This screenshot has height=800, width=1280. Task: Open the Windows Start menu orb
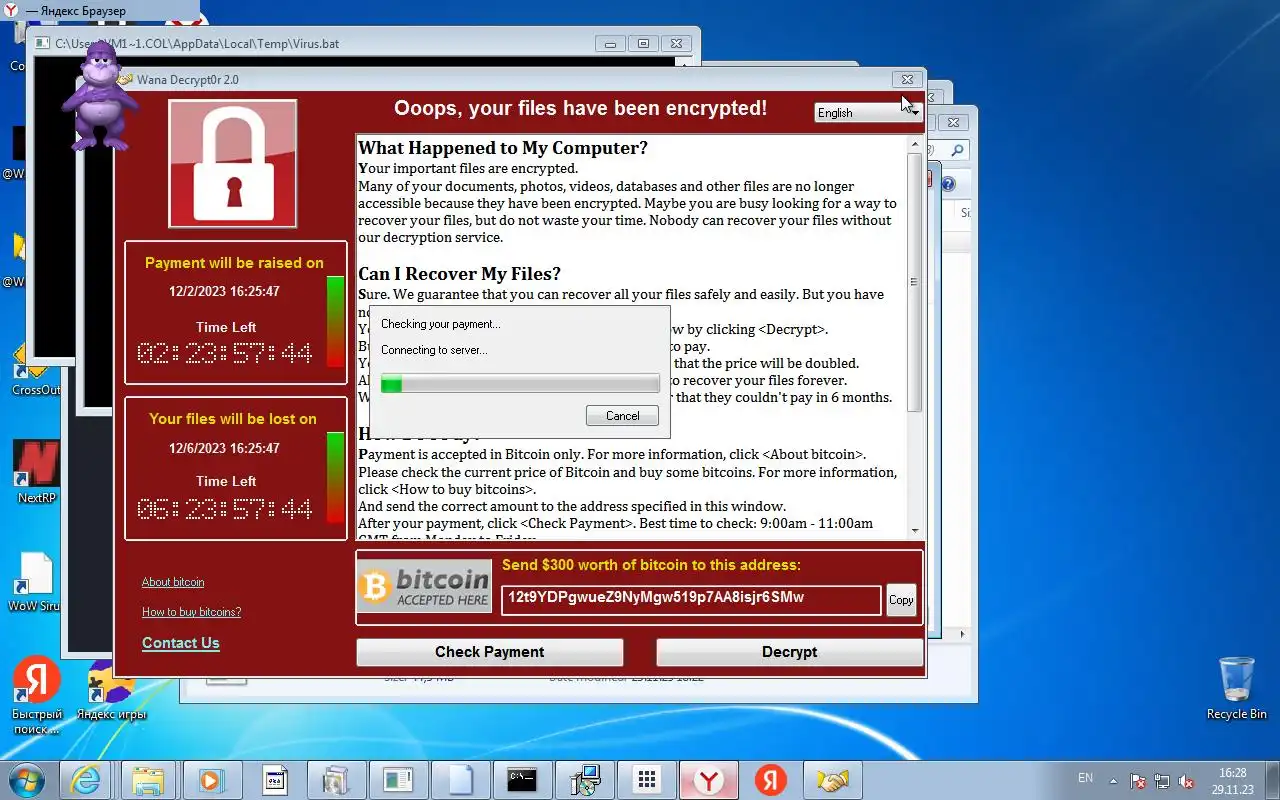[27, 779]
